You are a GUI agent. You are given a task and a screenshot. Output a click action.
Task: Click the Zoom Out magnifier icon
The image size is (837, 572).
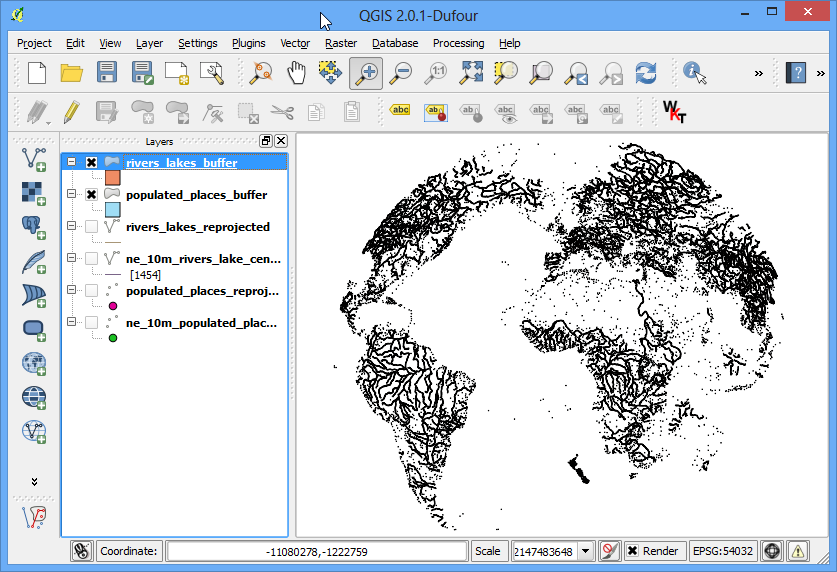pyautogui.click(x=401, y=73)
